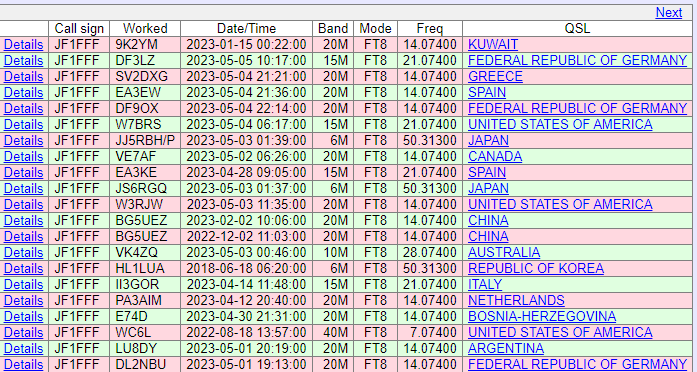Open Details for the DF9OX contact
This screenshot has height=372, width=697.
point(24,108)
